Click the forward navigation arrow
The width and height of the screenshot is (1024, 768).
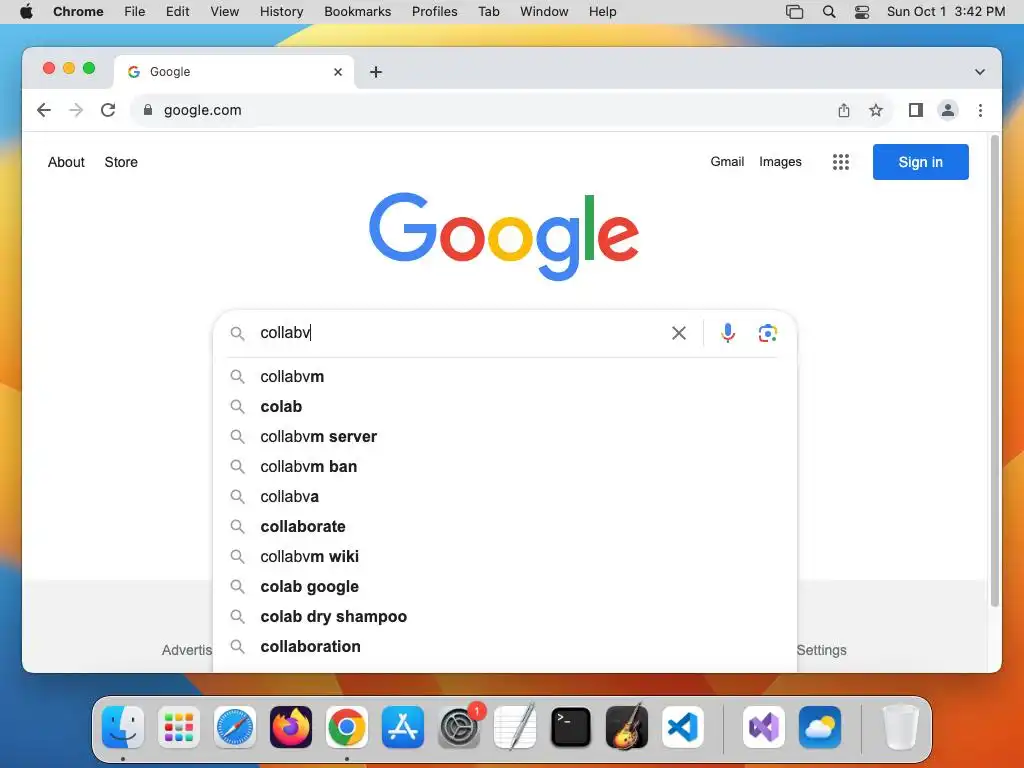click(x=76, y=110)
